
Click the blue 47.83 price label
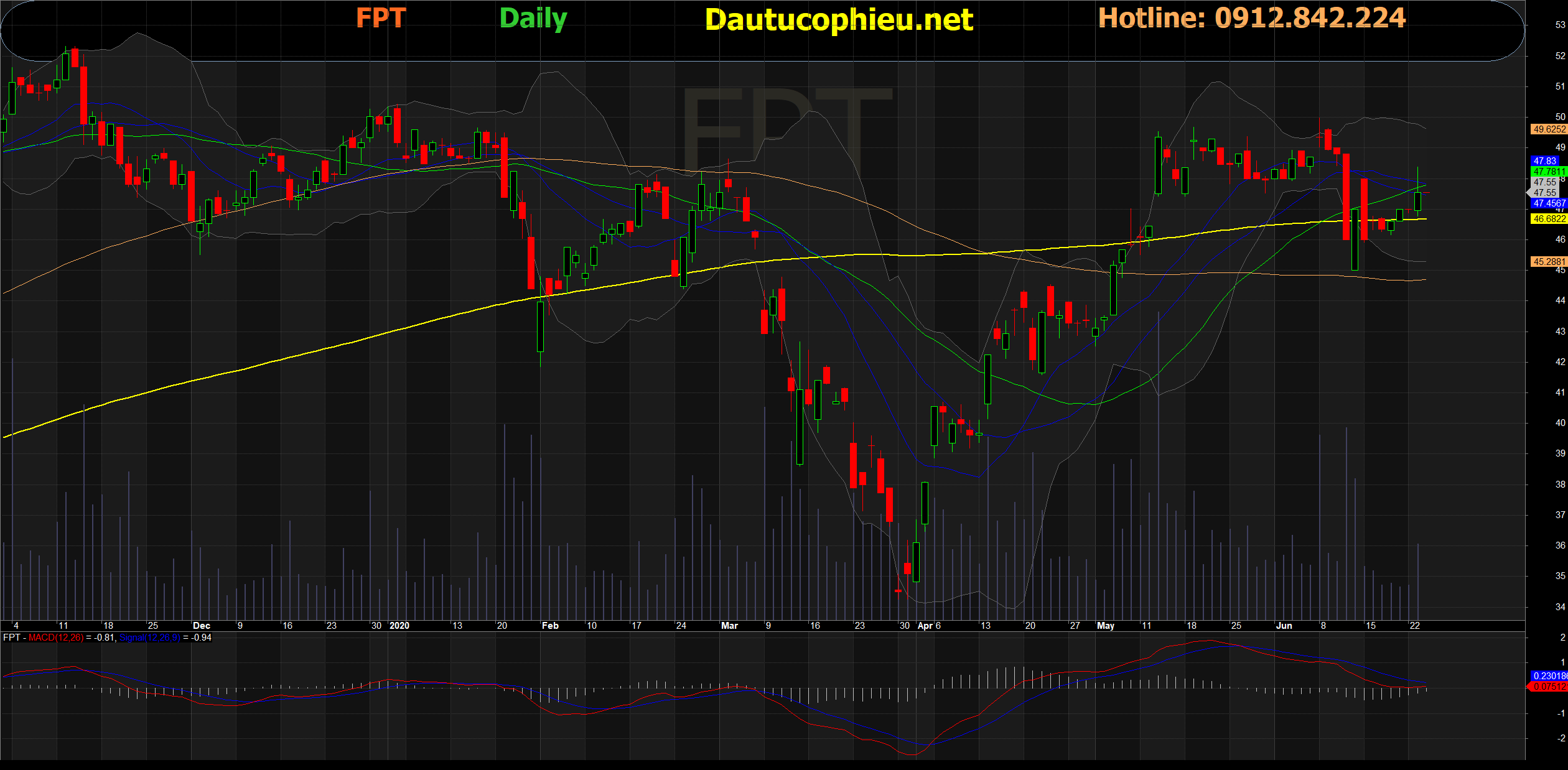click(x=1545, y=161)
